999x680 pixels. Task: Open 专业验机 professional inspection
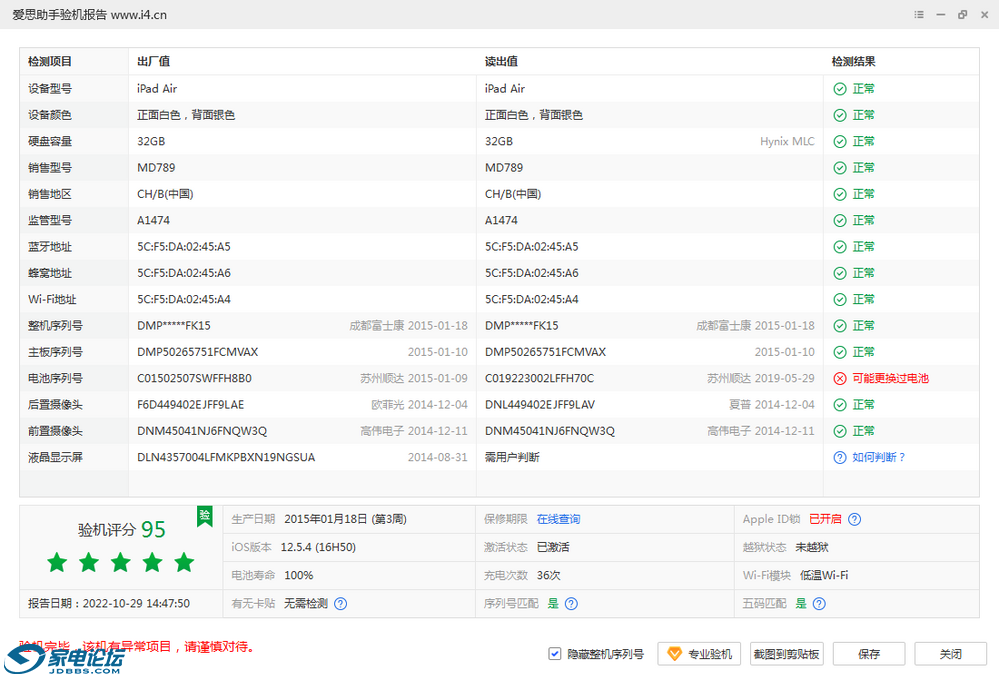tap(699, 654)
